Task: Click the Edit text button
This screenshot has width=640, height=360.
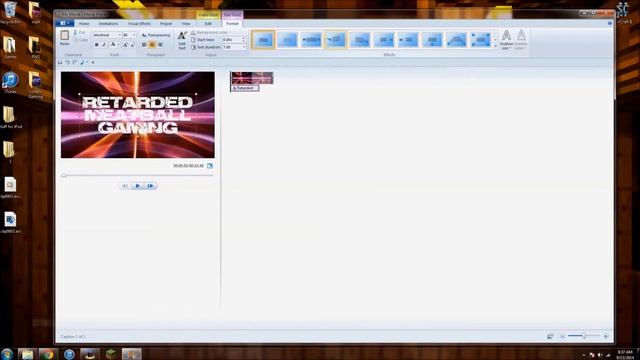Action: 182,40
